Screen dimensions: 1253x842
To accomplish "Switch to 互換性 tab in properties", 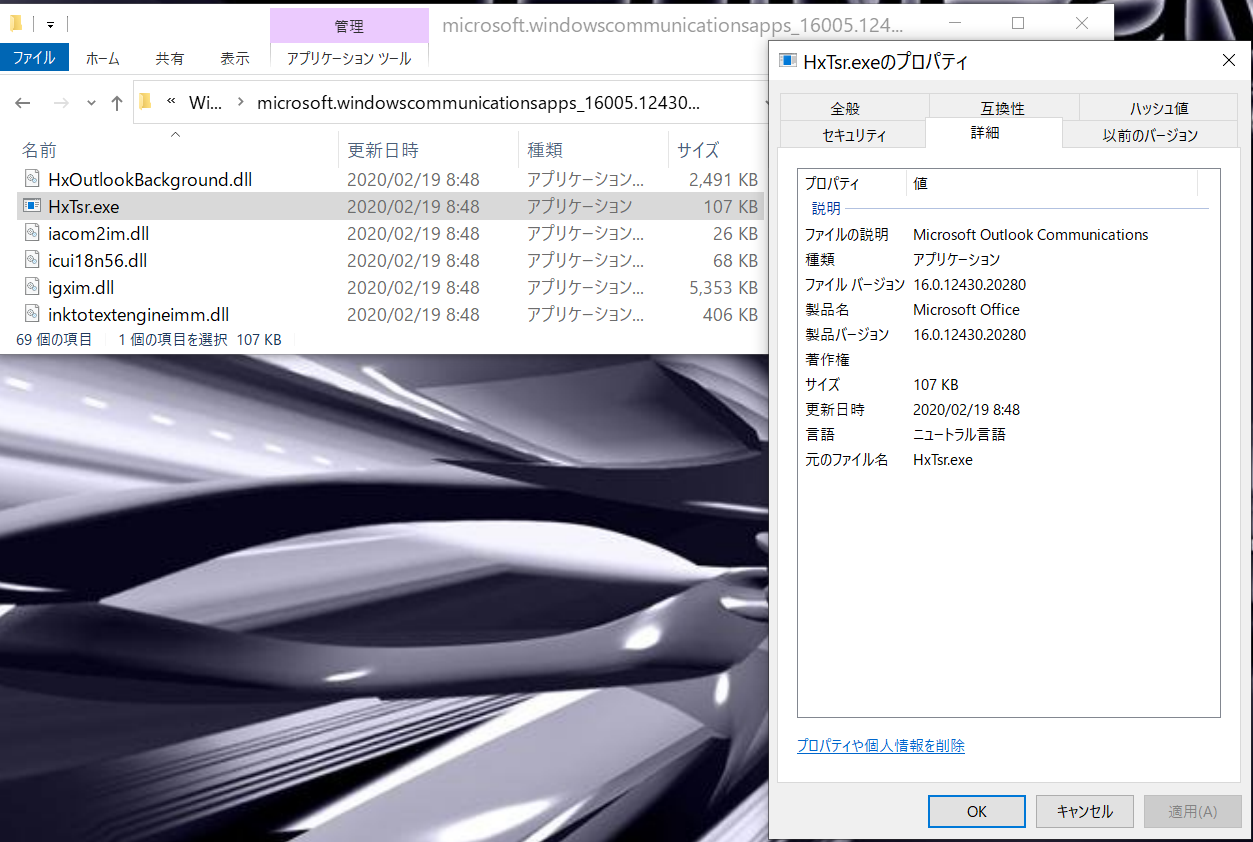I will (1003, 108).
